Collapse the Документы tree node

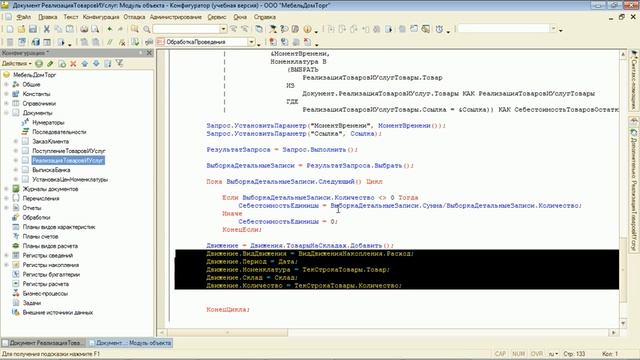pyautogui.click(x=7, y=113)
